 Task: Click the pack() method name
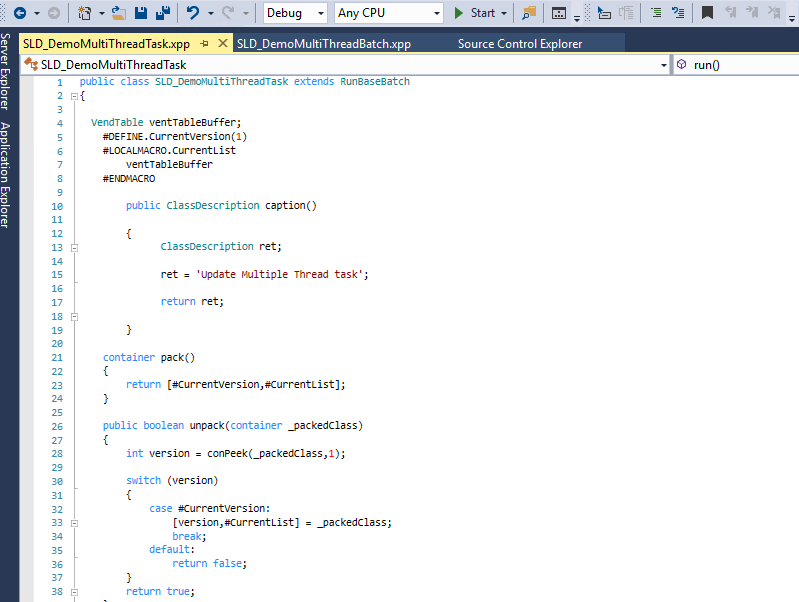coord(178,357)
